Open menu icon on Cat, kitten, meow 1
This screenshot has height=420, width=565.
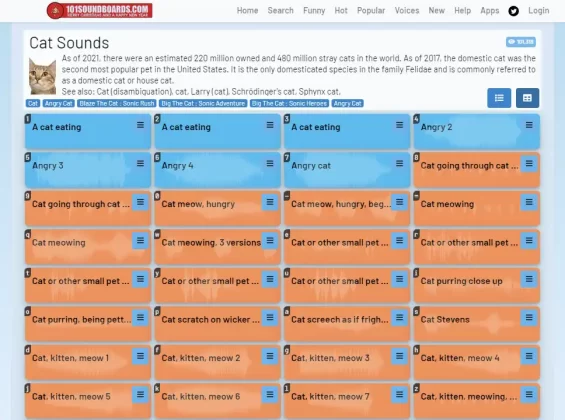pyautogui.click(x=140, y=356)
